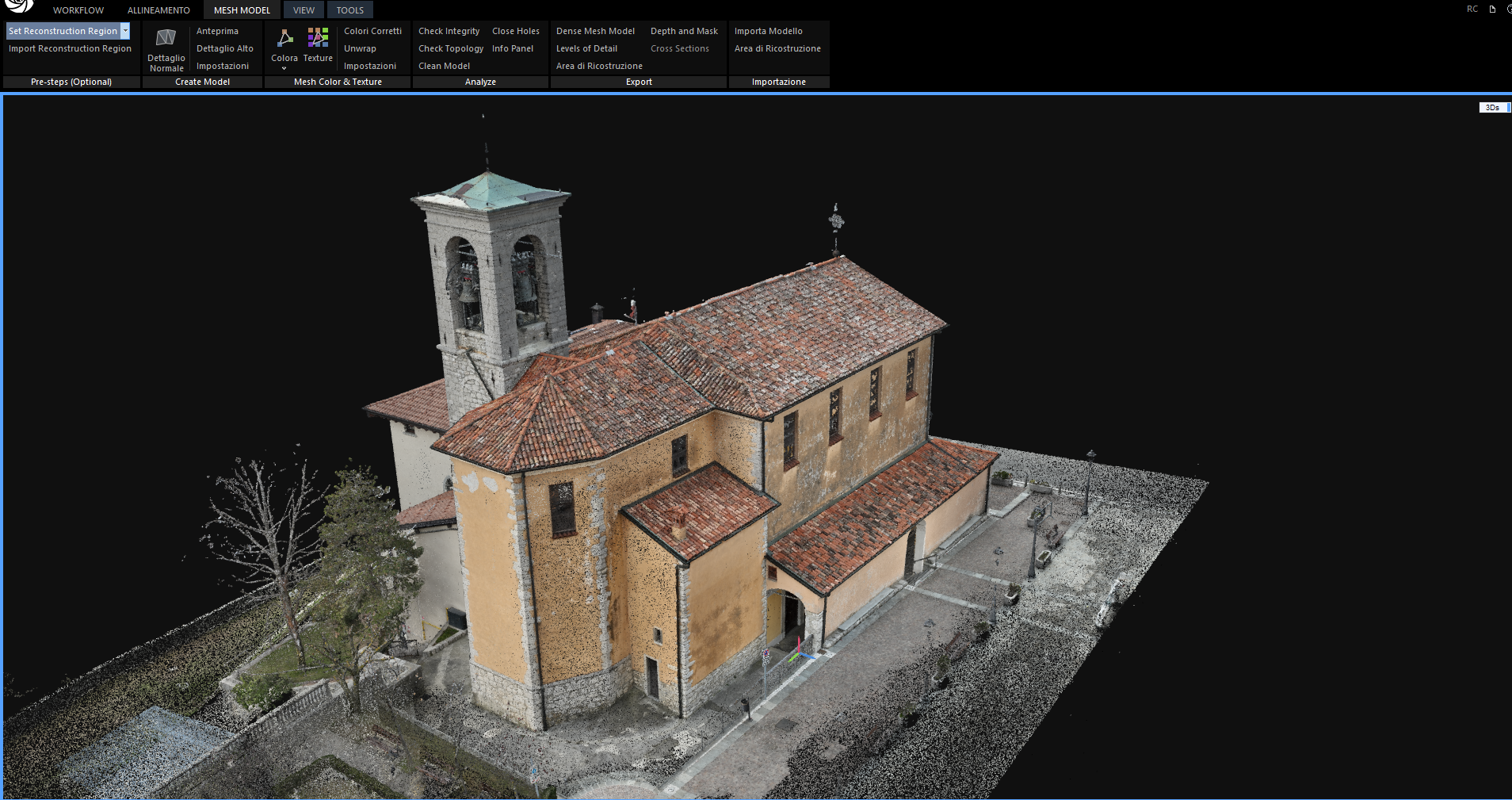The image size is (1512, 800).
Task: Open the Info Panel
Action: tap(512, 48)
